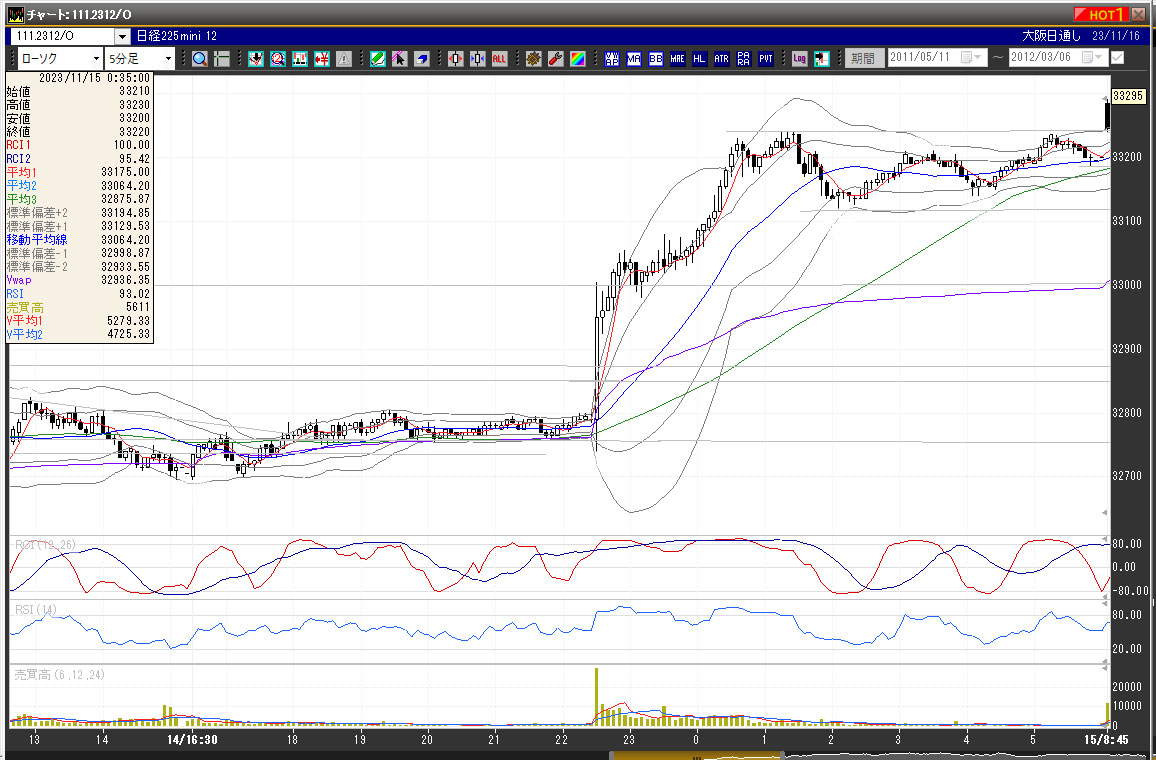This screenshot has height=760, width=1156.
Task: Toggle the crosshair cursor icon
Action: click(222, 59)
